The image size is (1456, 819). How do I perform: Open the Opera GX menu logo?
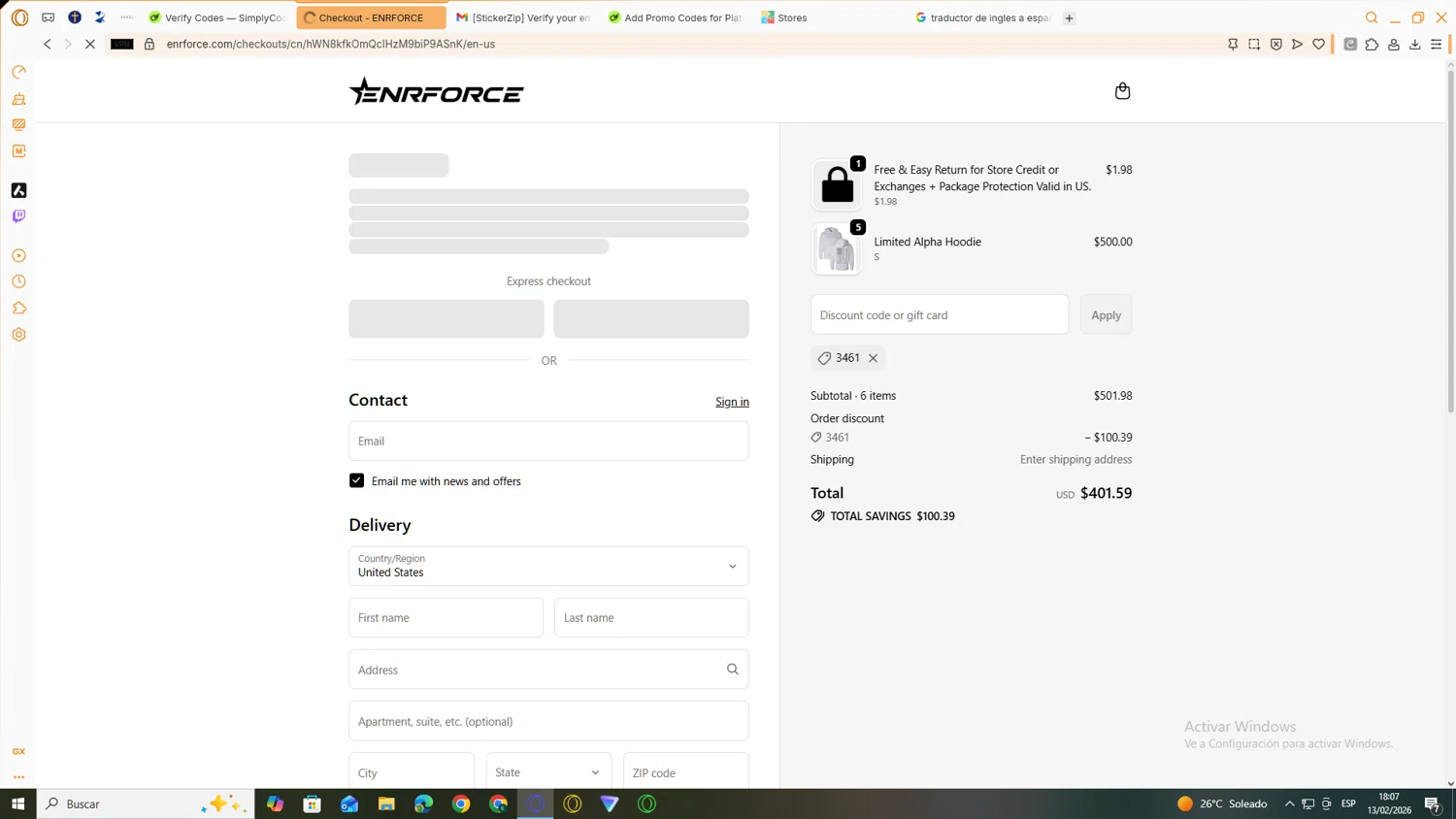[x=19, y=17]
